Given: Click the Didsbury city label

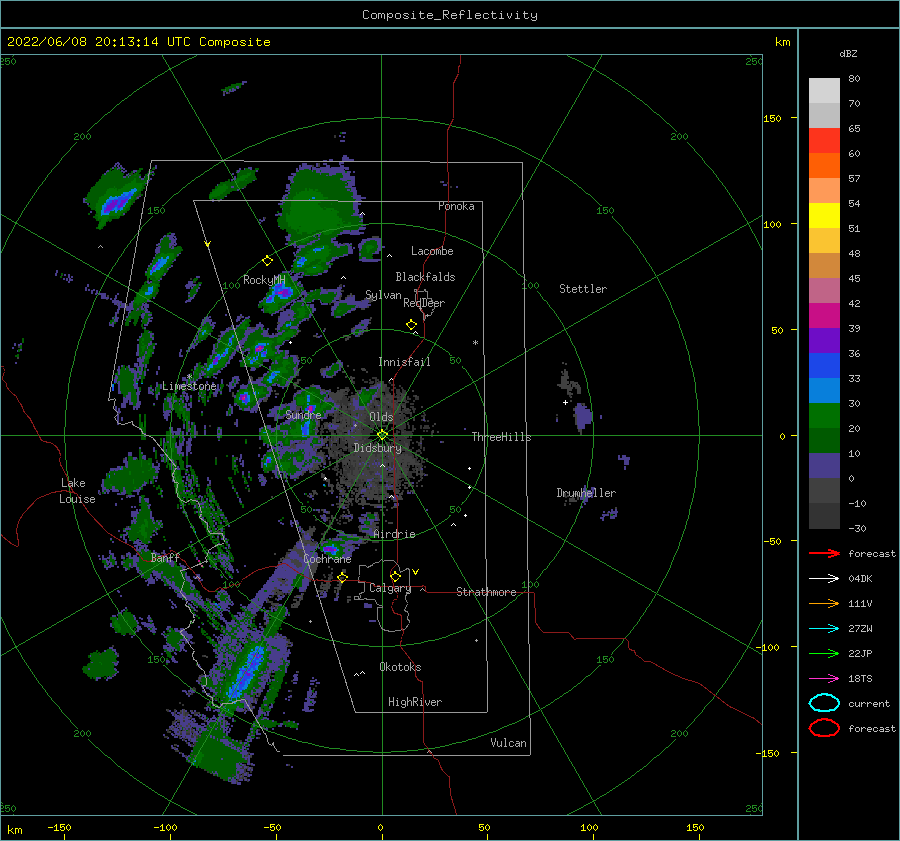Looking at the screenshot, I should tap(378, 448).
